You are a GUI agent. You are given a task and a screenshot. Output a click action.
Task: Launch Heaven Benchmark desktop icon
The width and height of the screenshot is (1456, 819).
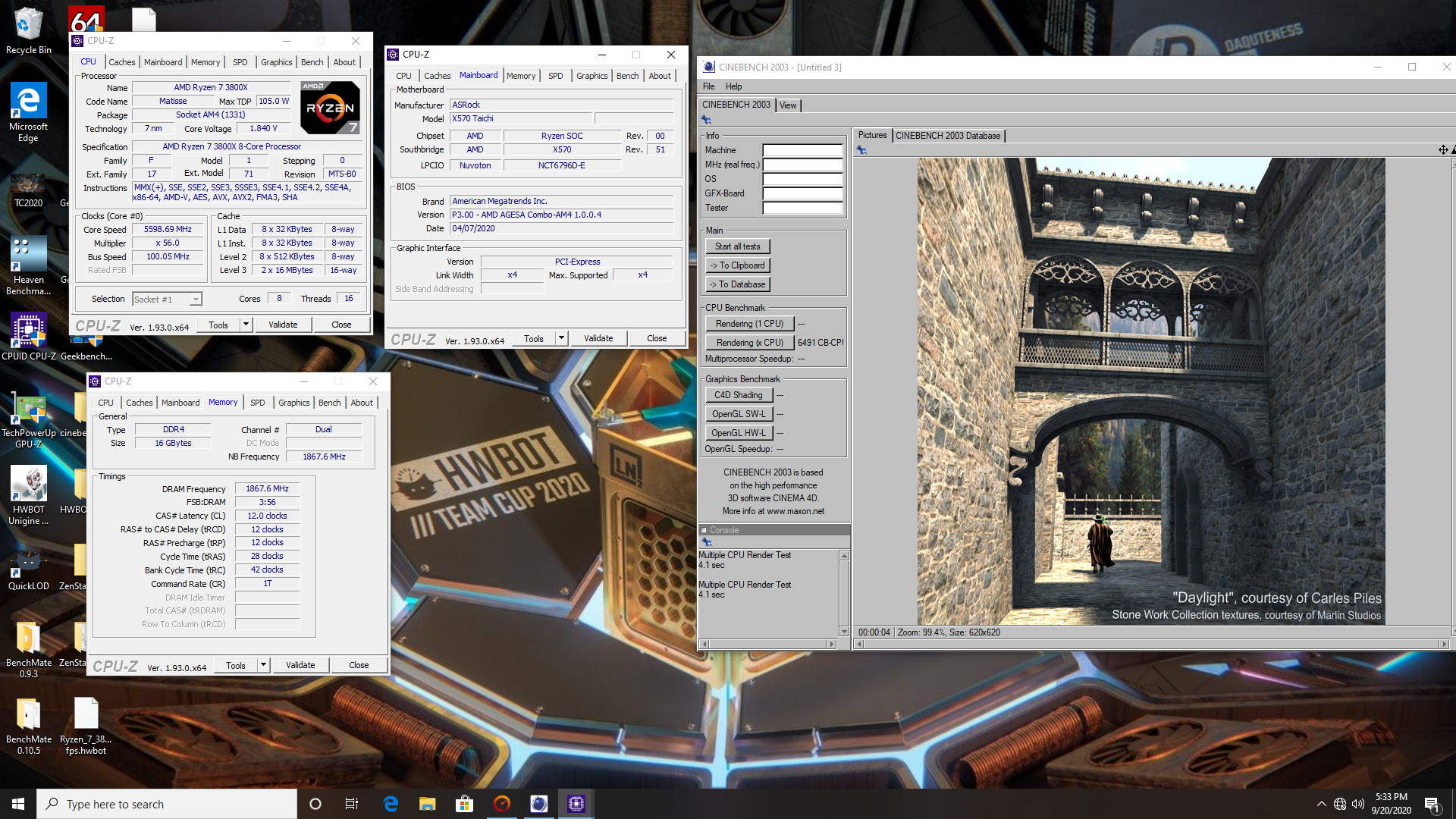pyautogui.click(x=28, y=265)
